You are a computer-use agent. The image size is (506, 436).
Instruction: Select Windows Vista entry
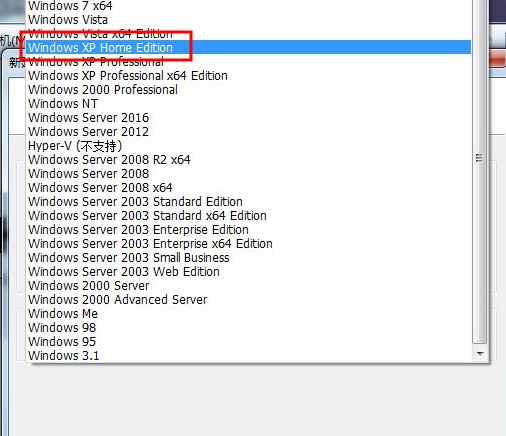(x=249, y=20)
